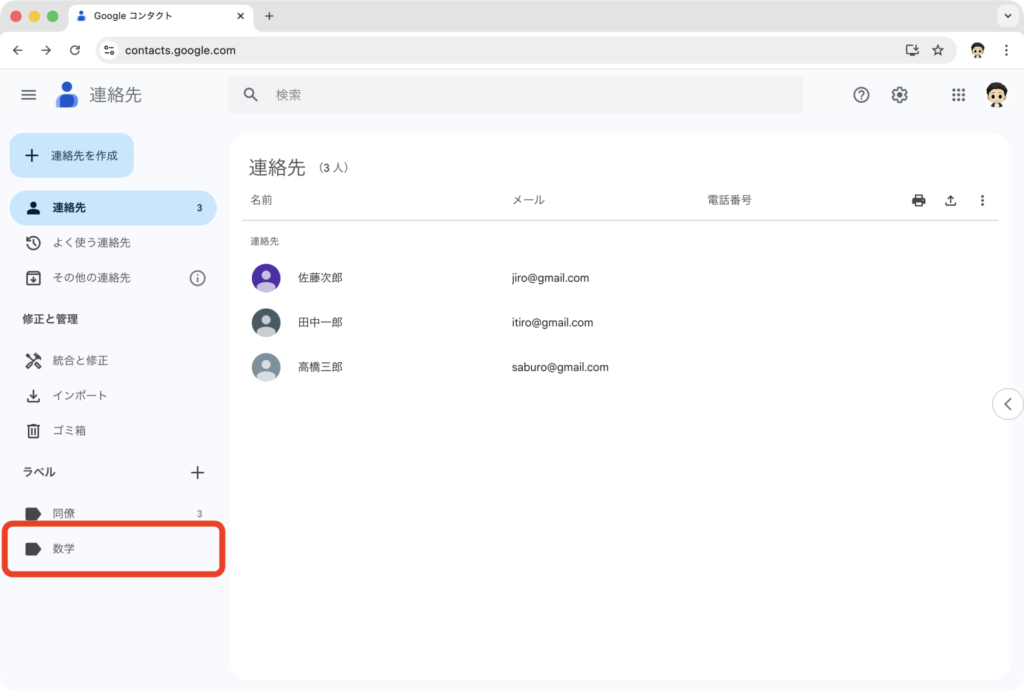
Task: Open the help question mark icon
Action: 861,95
